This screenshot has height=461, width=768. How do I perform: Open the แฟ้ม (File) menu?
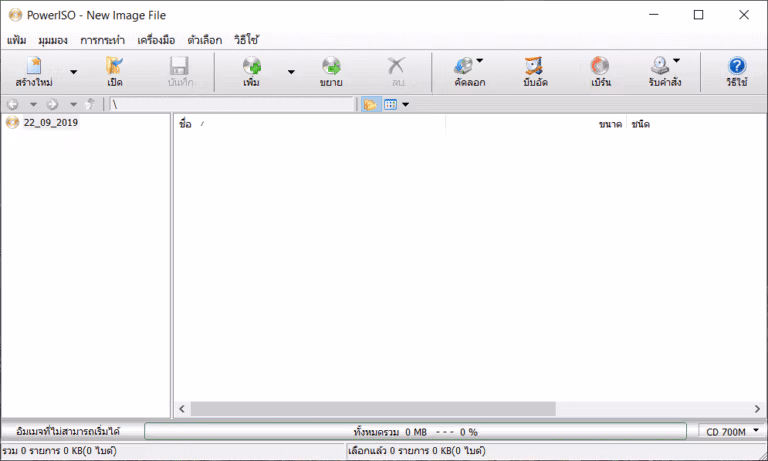17,40
